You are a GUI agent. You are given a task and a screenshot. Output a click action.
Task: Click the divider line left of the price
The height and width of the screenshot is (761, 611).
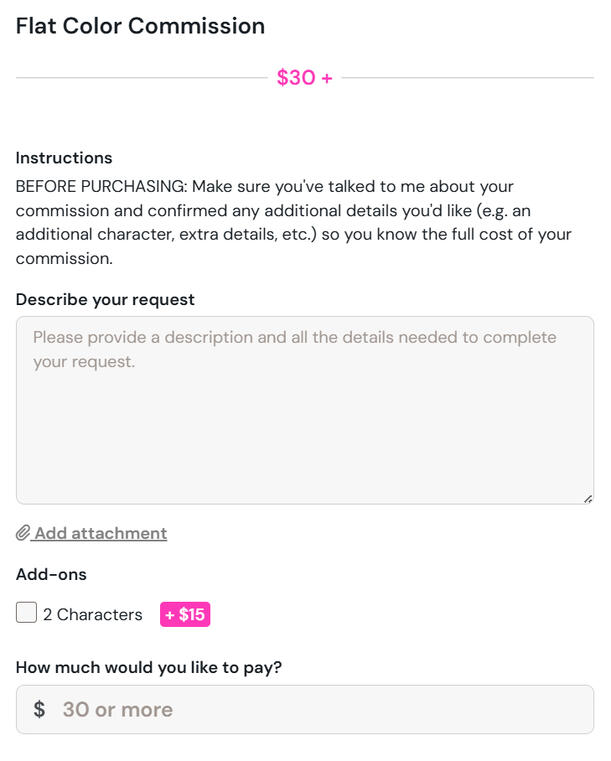[x=140, y=78]
